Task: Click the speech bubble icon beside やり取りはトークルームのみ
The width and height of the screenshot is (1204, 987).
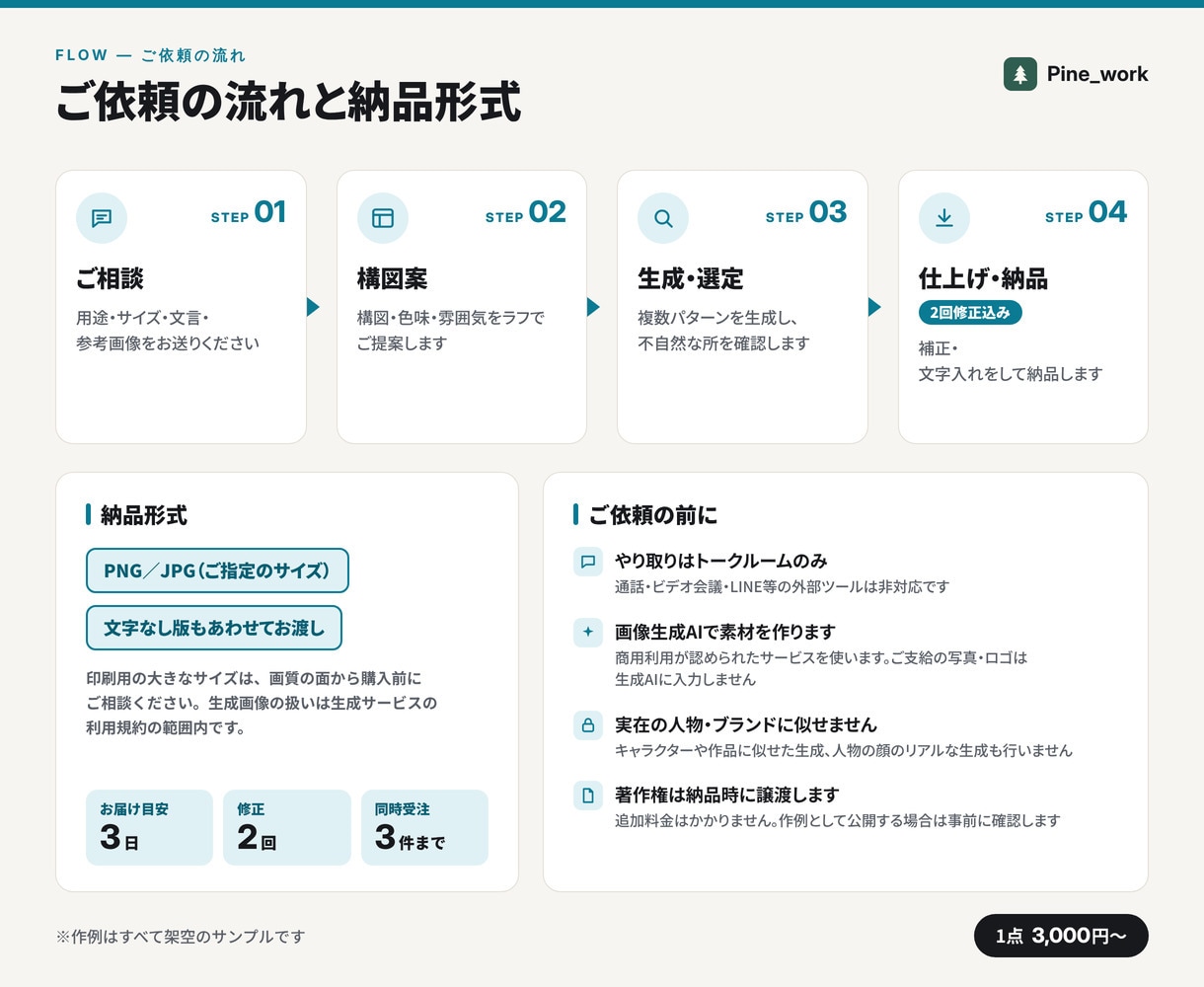Action: point(588,562)
